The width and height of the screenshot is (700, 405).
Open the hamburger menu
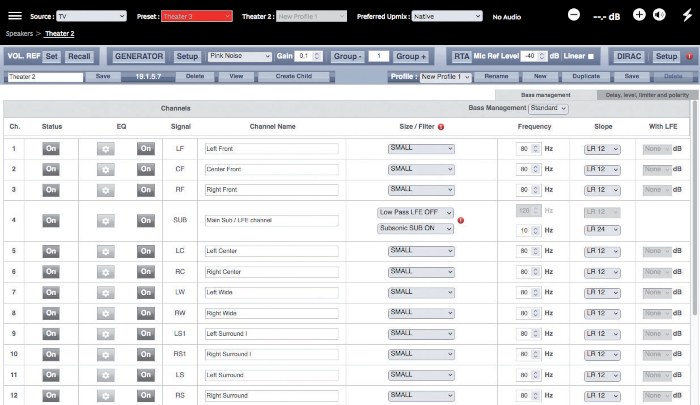[15, 16]
